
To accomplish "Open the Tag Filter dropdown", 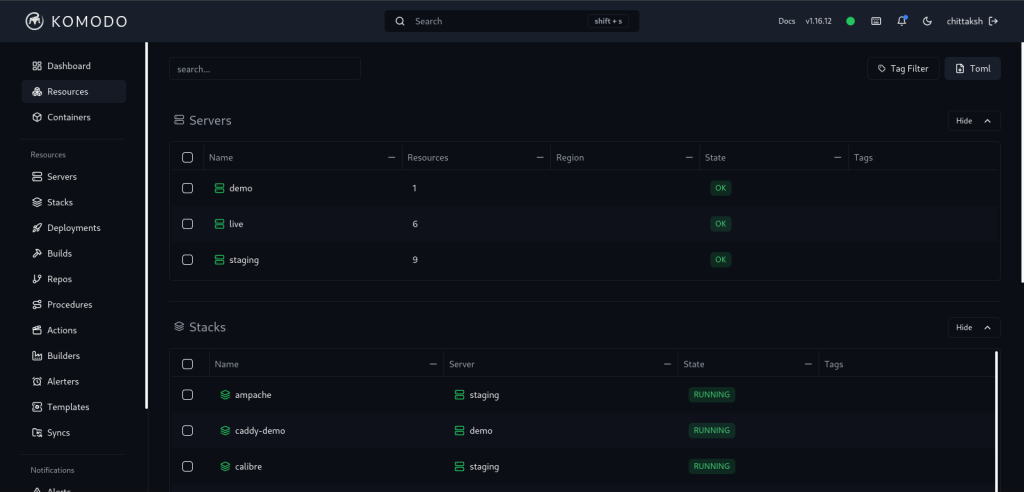I will click(x=903, y=69).
